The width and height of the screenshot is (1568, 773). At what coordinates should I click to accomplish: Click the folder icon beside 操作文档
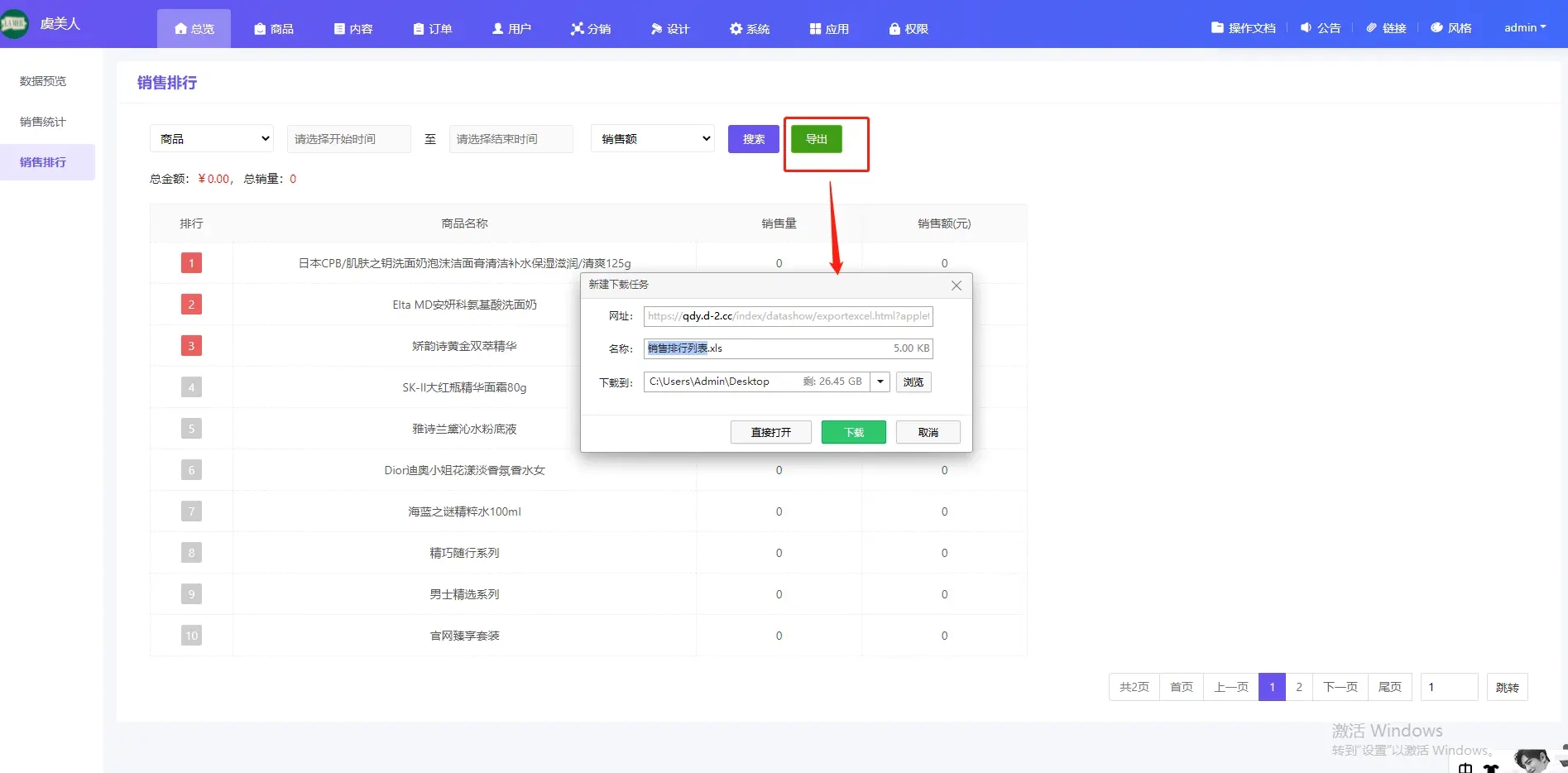pos(1217,28)
